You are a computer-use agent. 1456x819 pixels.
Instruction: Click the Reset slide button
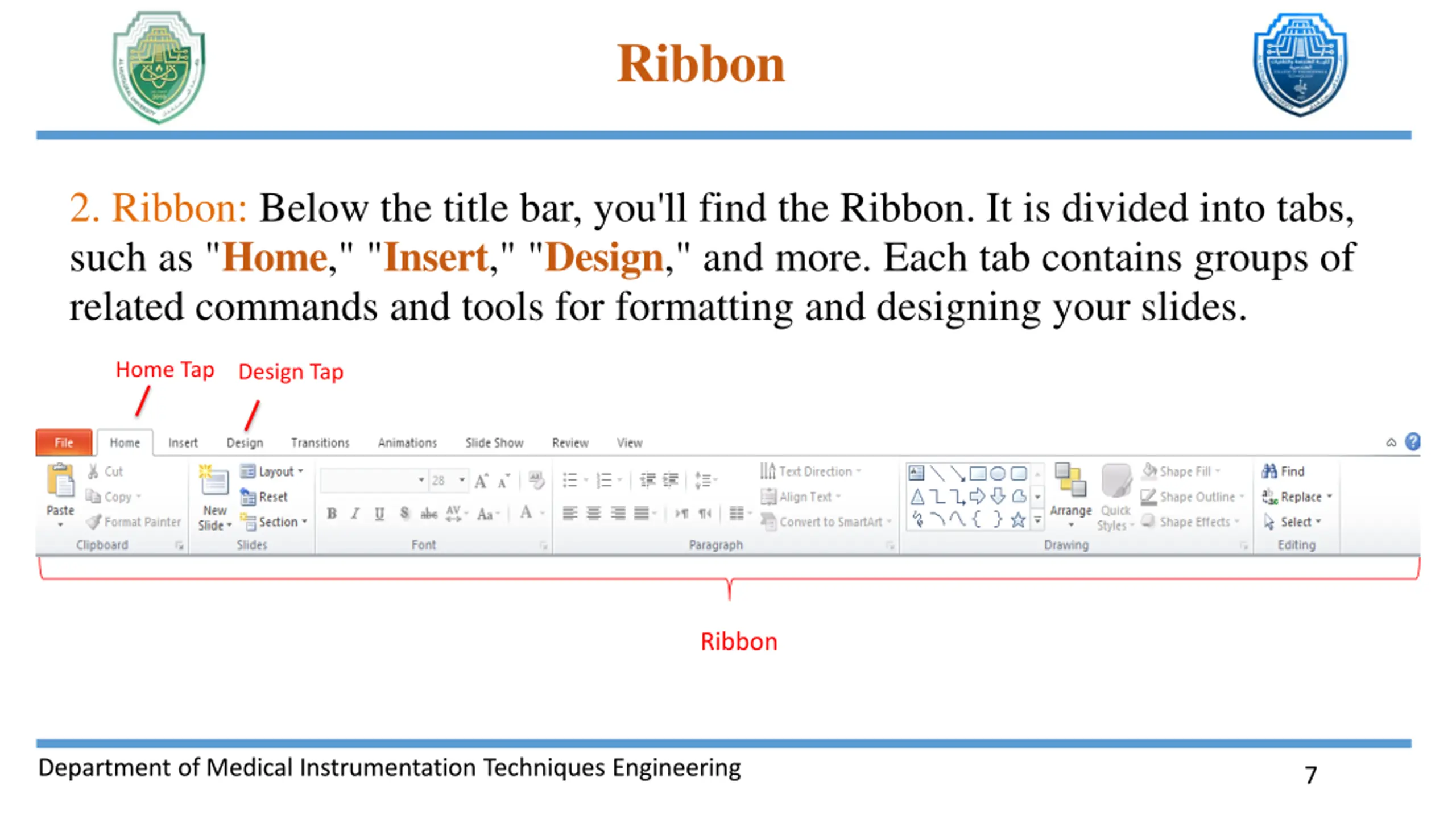click(264, 497)
